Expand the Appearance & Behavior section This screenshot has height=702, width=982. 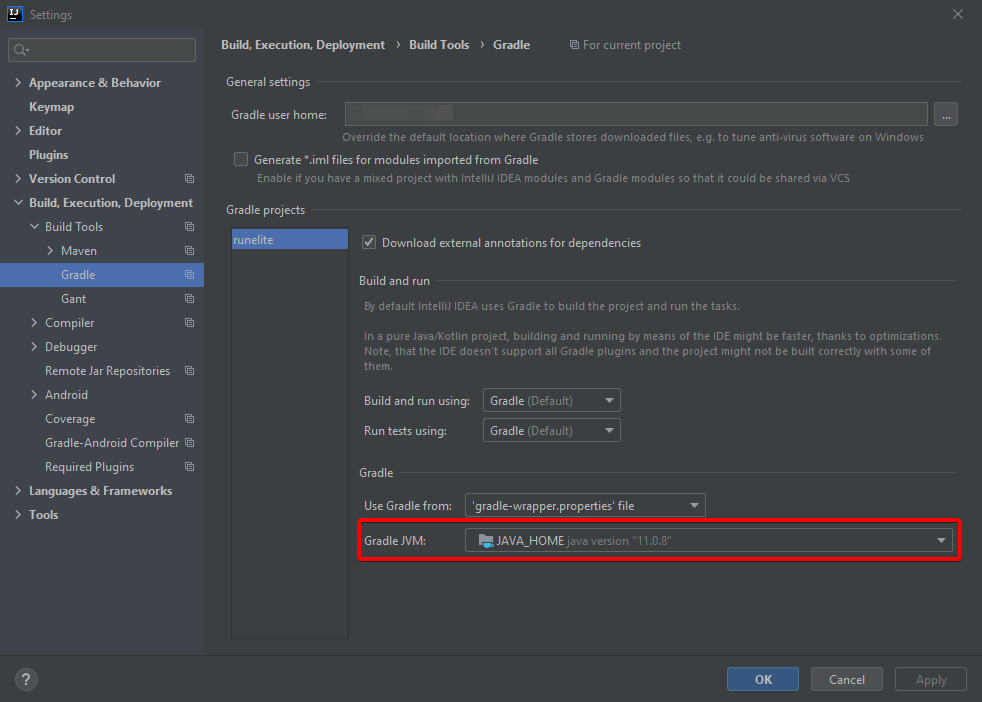coord(18,83)
